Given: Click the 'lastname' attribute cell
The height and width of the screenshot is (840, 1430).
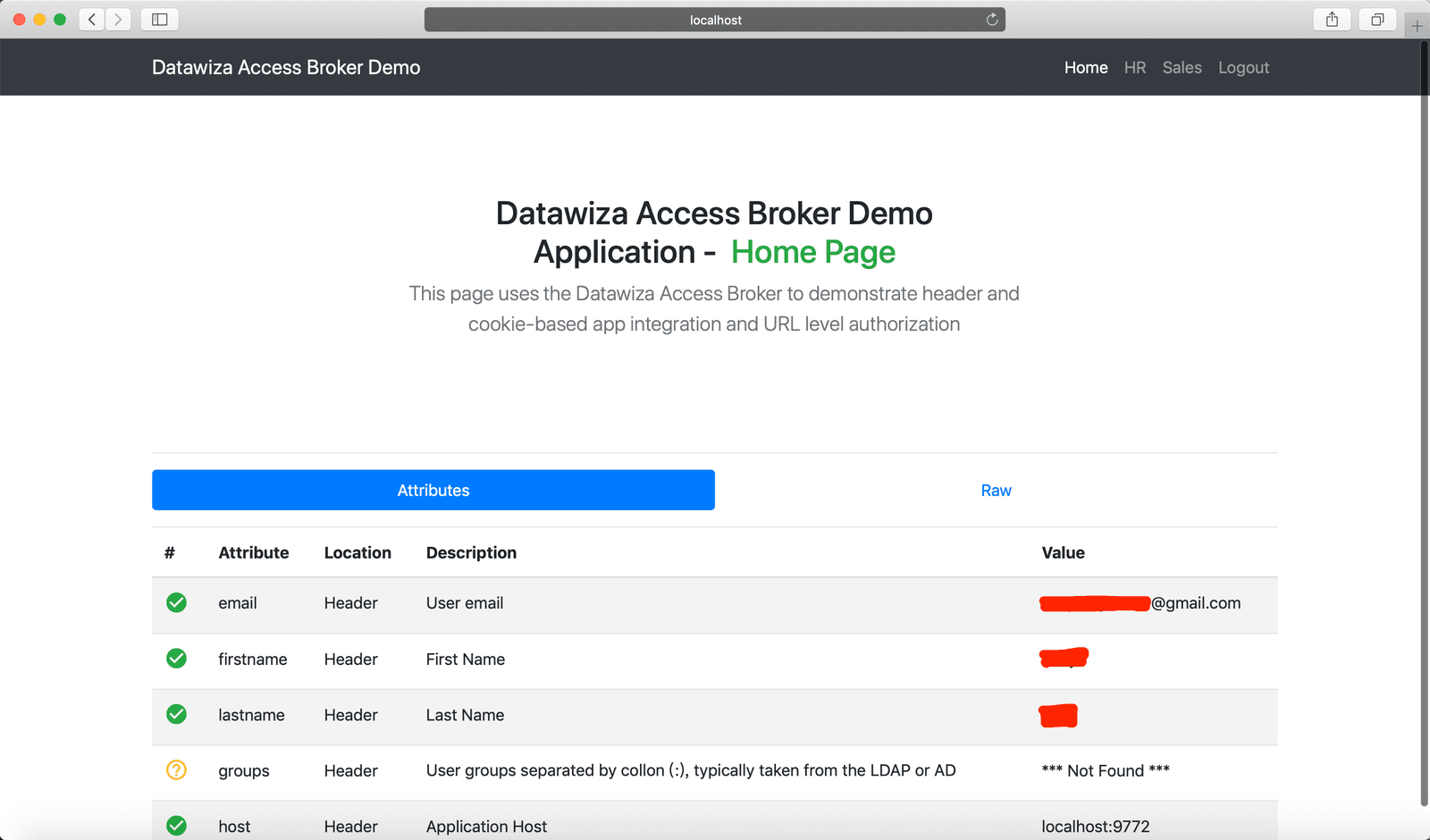Looking at the screenshot, I should pos(251,715).
